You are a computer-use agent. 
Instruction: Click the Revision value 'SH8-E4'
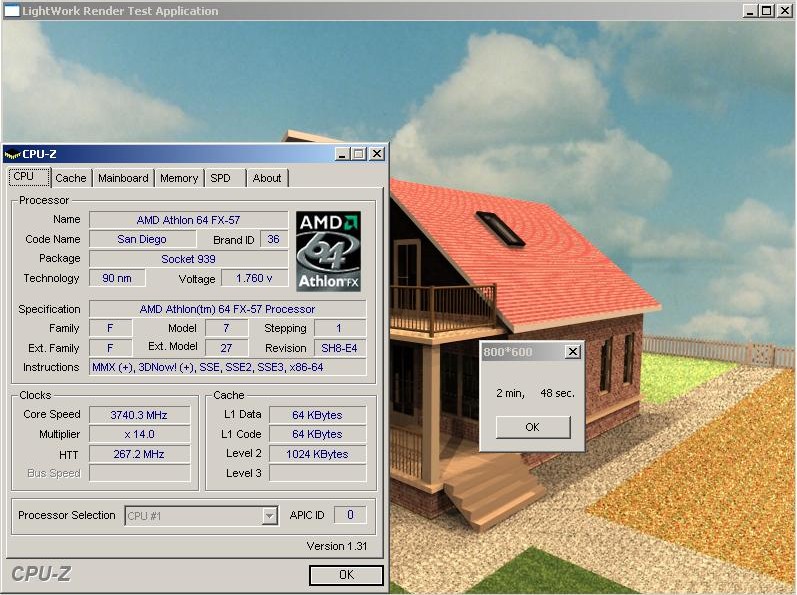pos(340,348)
